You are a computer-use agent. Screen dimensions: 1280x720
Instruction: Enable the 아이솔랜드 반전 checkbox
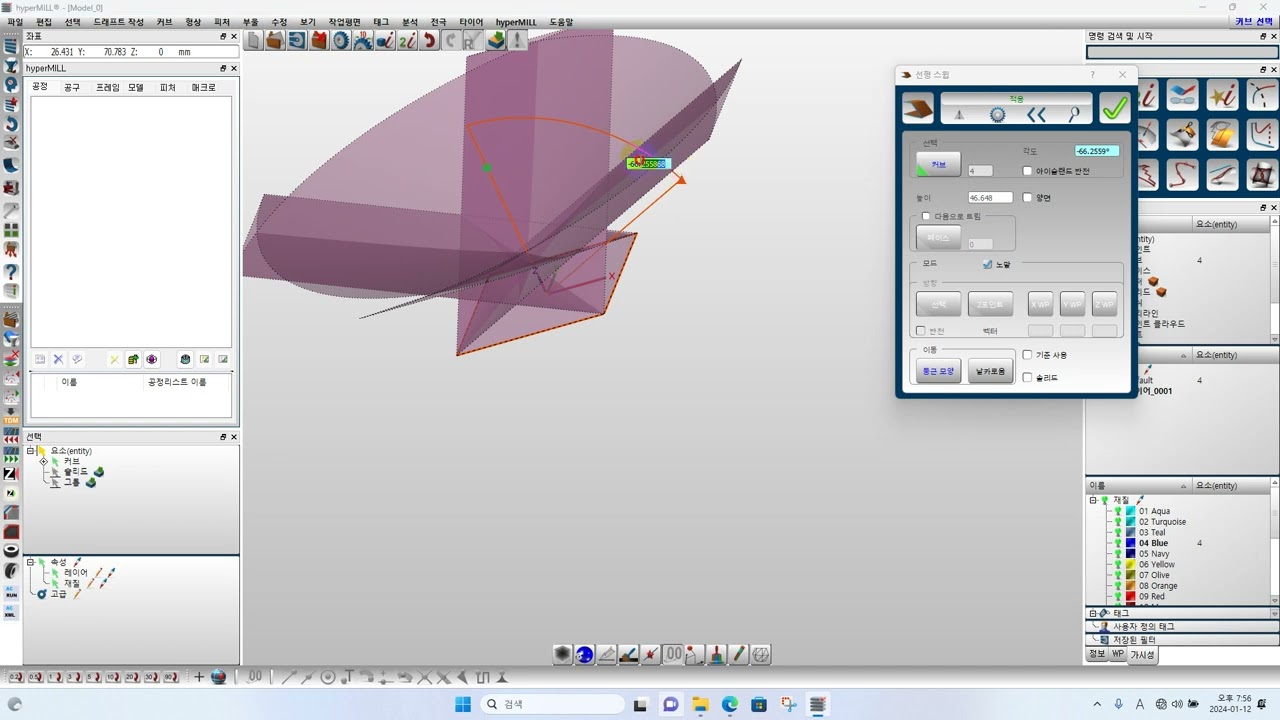(x=1027, y=171)
